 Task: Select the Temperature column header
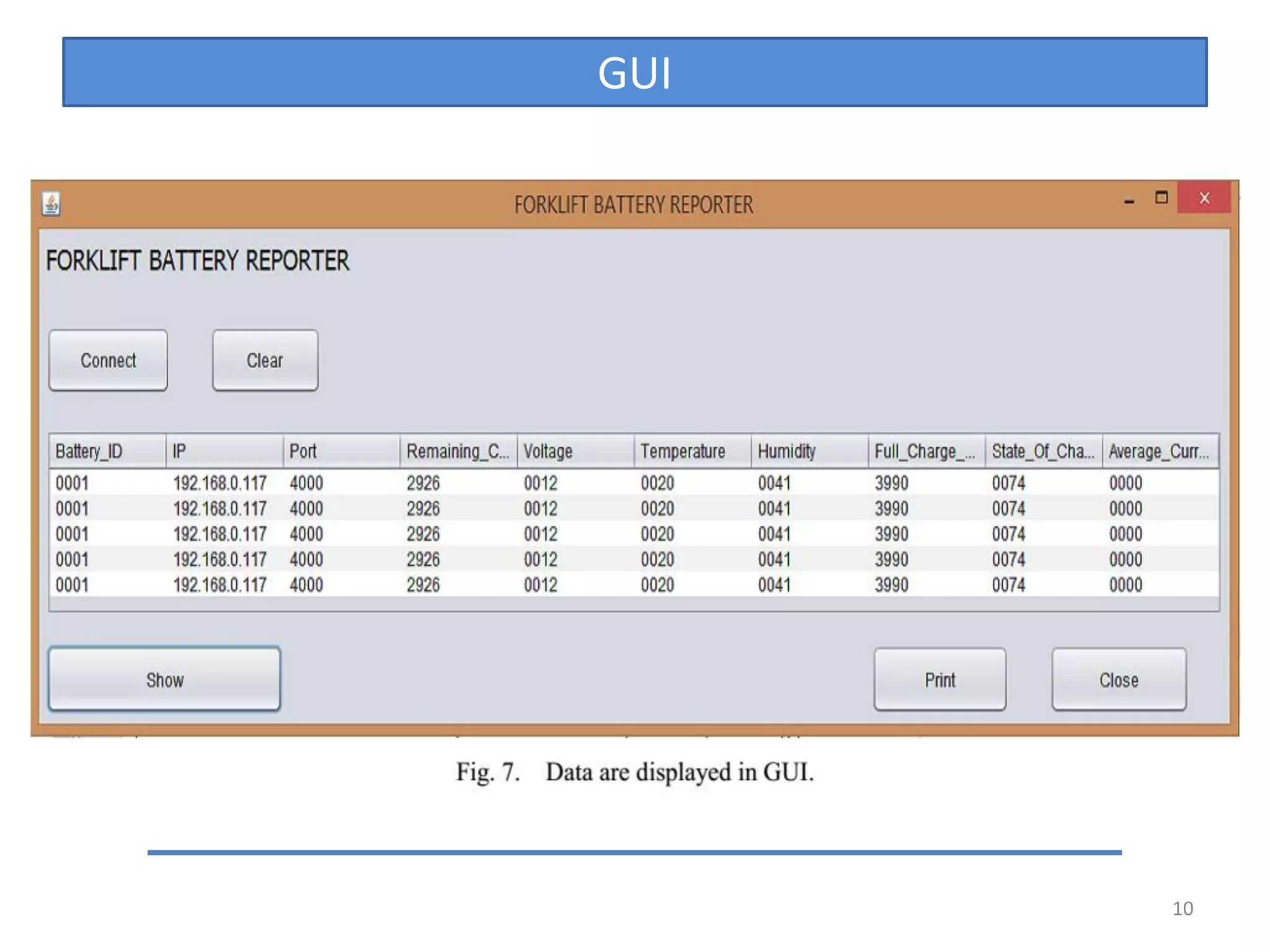(693, 451)
